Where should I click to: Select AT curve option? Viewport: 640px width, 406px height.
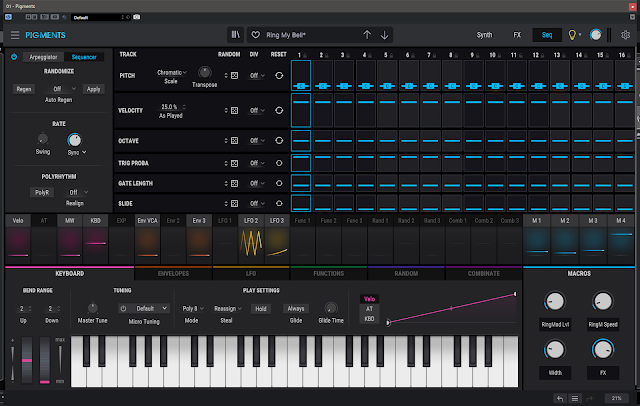pos(369,309)
